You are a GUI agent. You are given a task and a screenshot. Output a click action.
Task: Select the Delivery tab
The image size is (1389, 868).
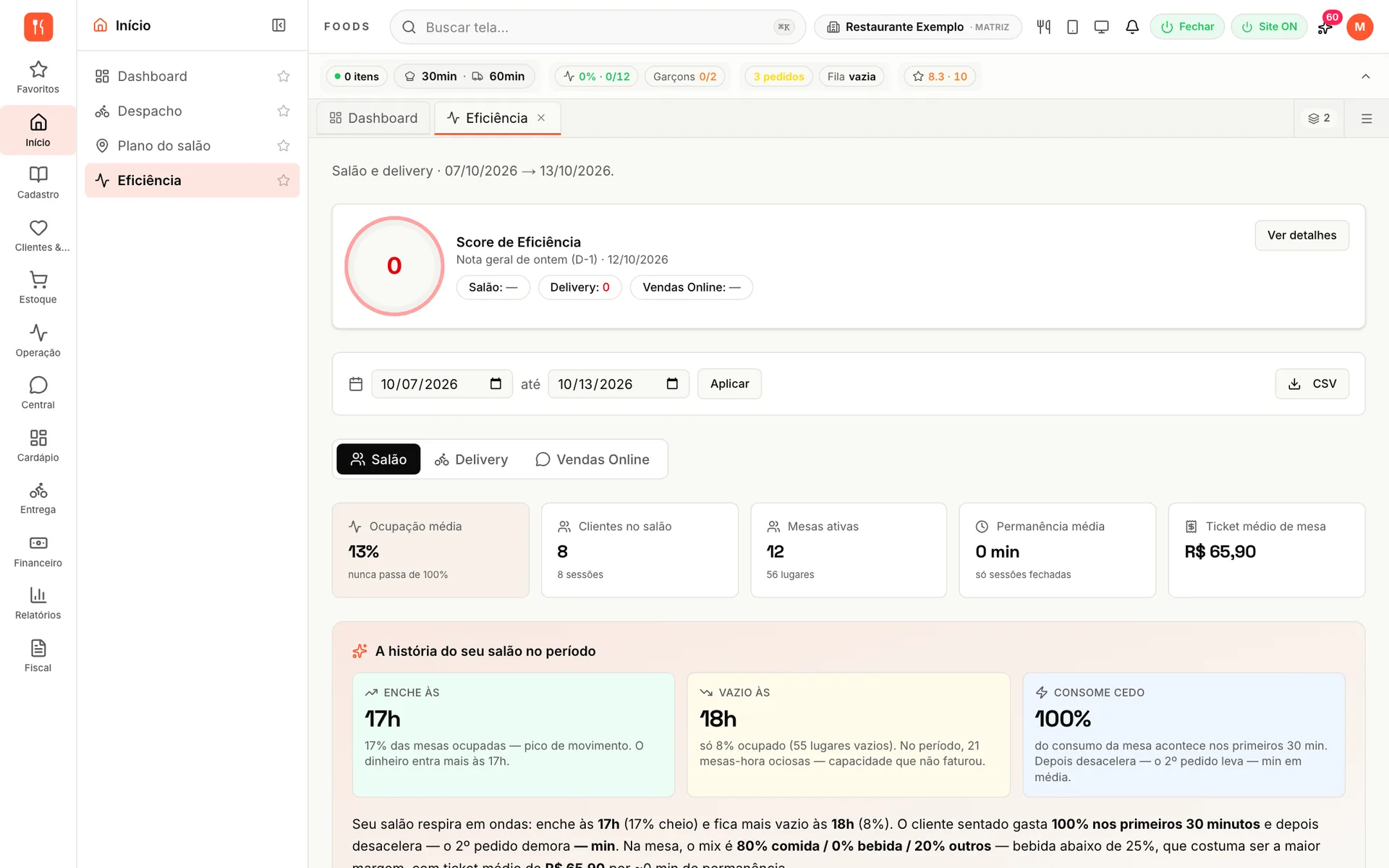coord(471,459)
